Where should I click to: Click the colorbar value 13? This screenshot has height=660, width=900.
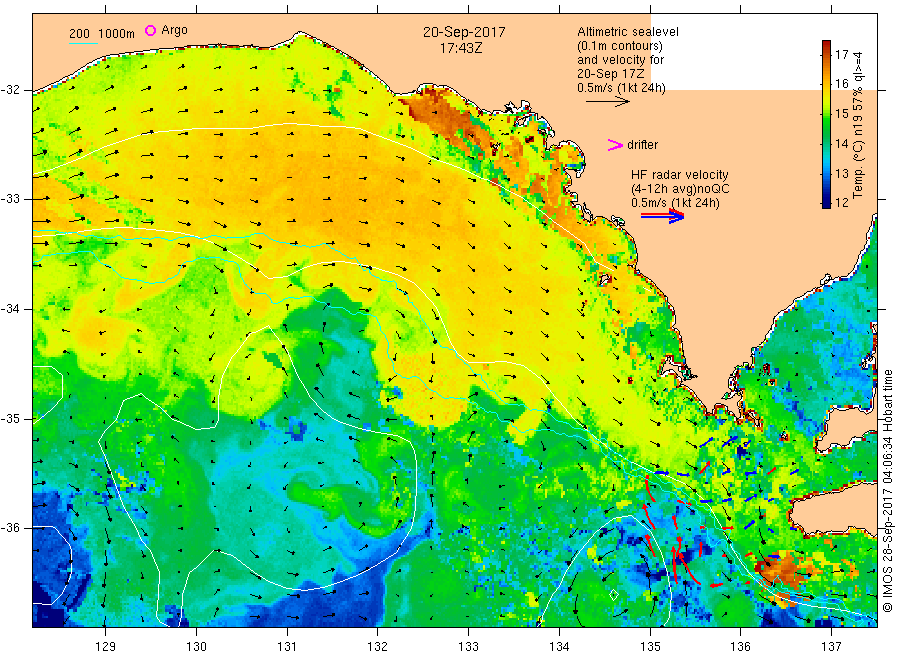[x=841, y=173]
